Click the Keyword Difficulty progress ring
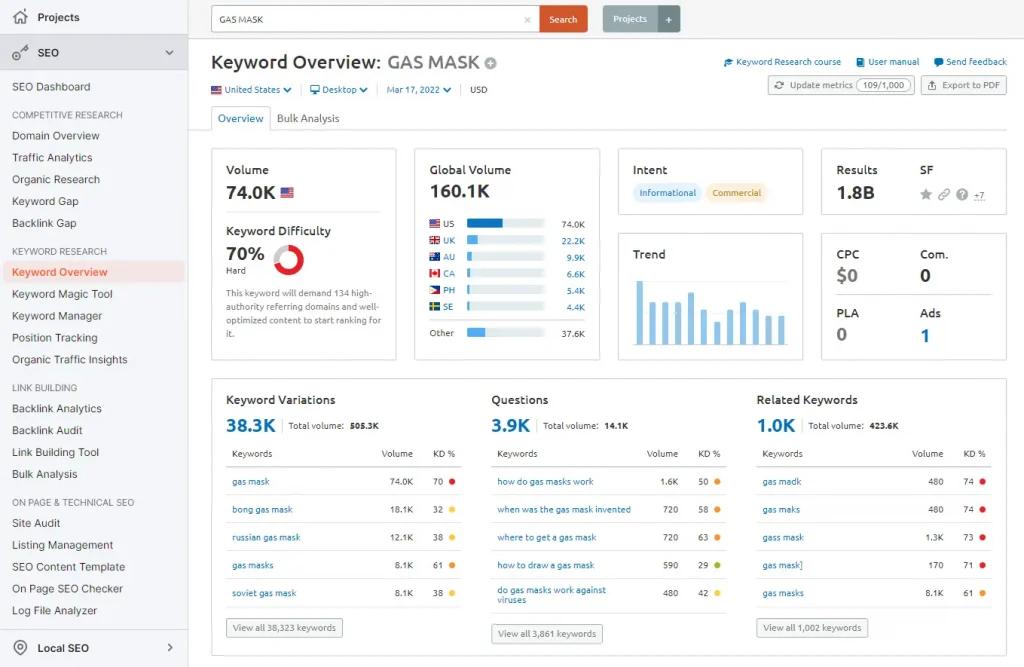The image size is (1024, 667). tap(288, 260)
